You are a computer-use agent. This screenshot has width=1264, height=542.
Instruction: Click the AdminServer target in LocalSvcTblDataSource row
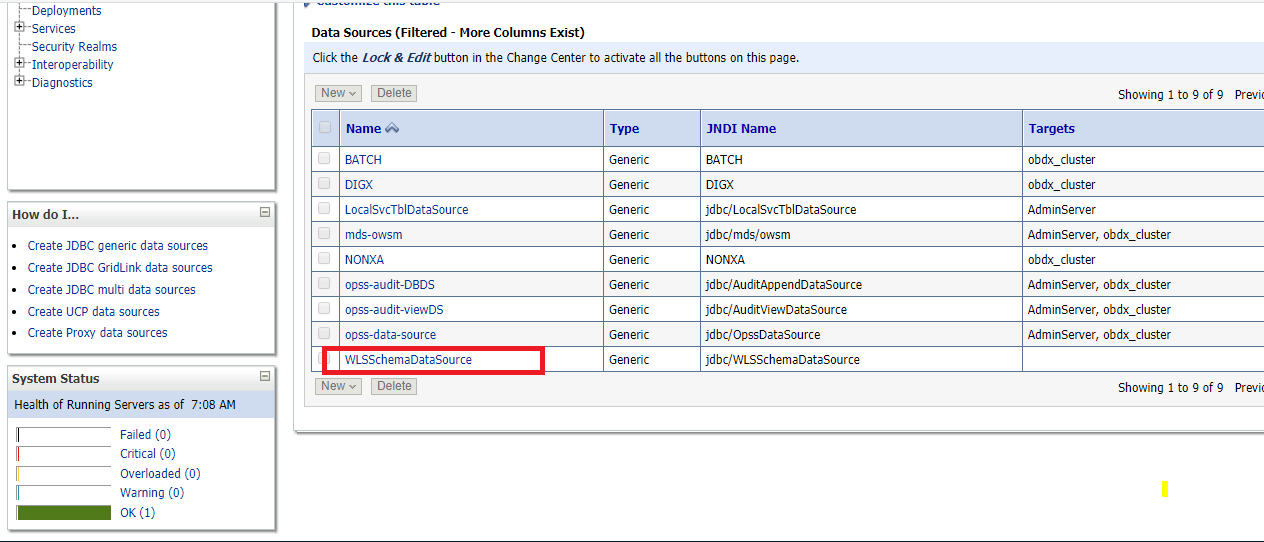coord(1062,210)
